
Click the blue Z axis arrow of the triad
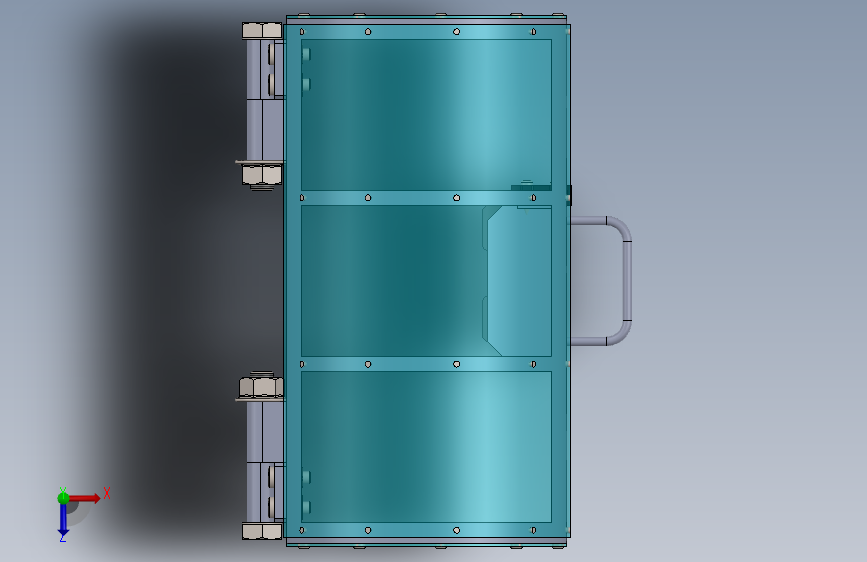click(x=63, y=520)
